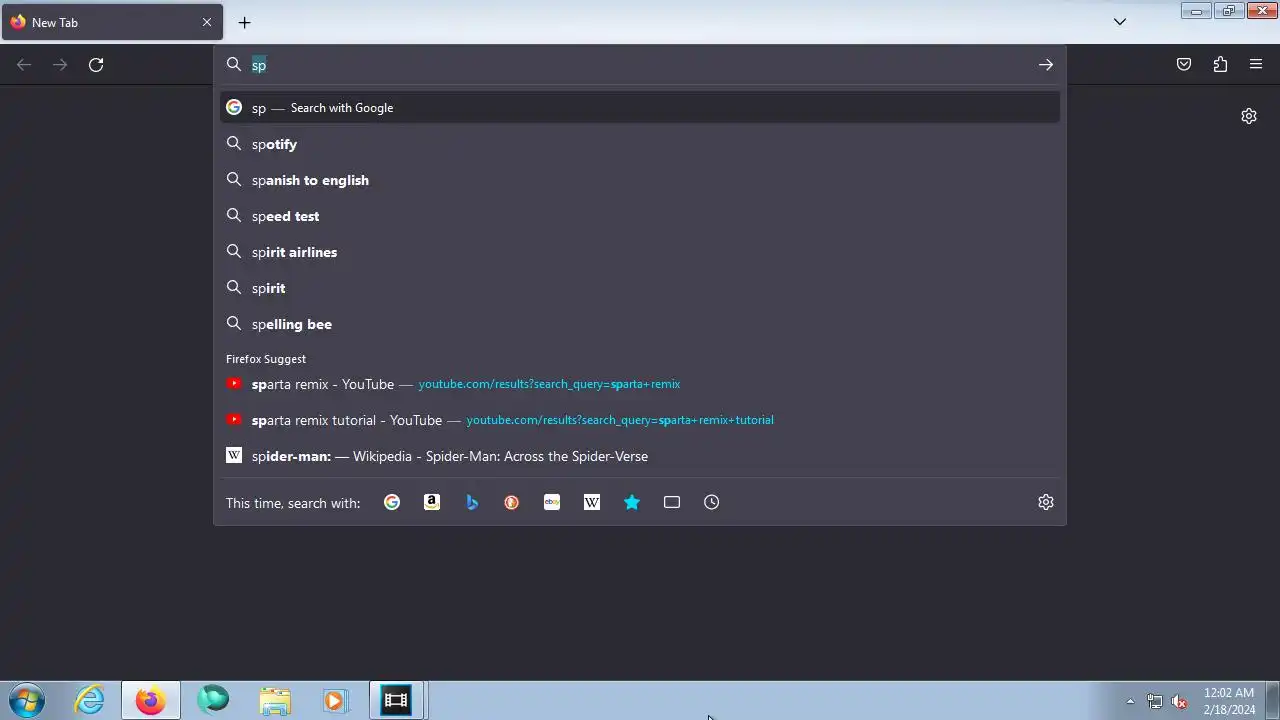Choose the 'spirit airlines' suggestion
This screenshot has width=1280, height=720.
(640, 252)
